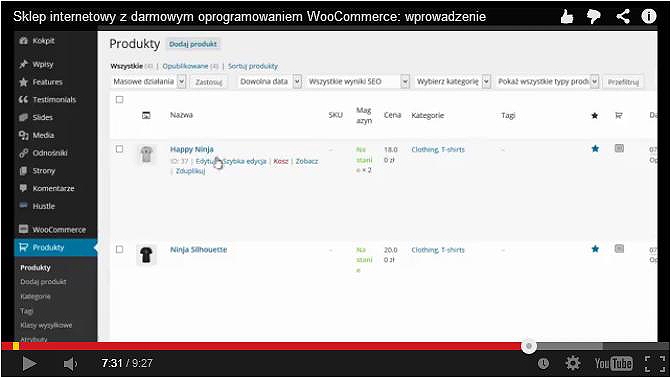Open the Masowe działania dropdown
Image resolution: width=671 pixels, height=378 pixels.
148,81
